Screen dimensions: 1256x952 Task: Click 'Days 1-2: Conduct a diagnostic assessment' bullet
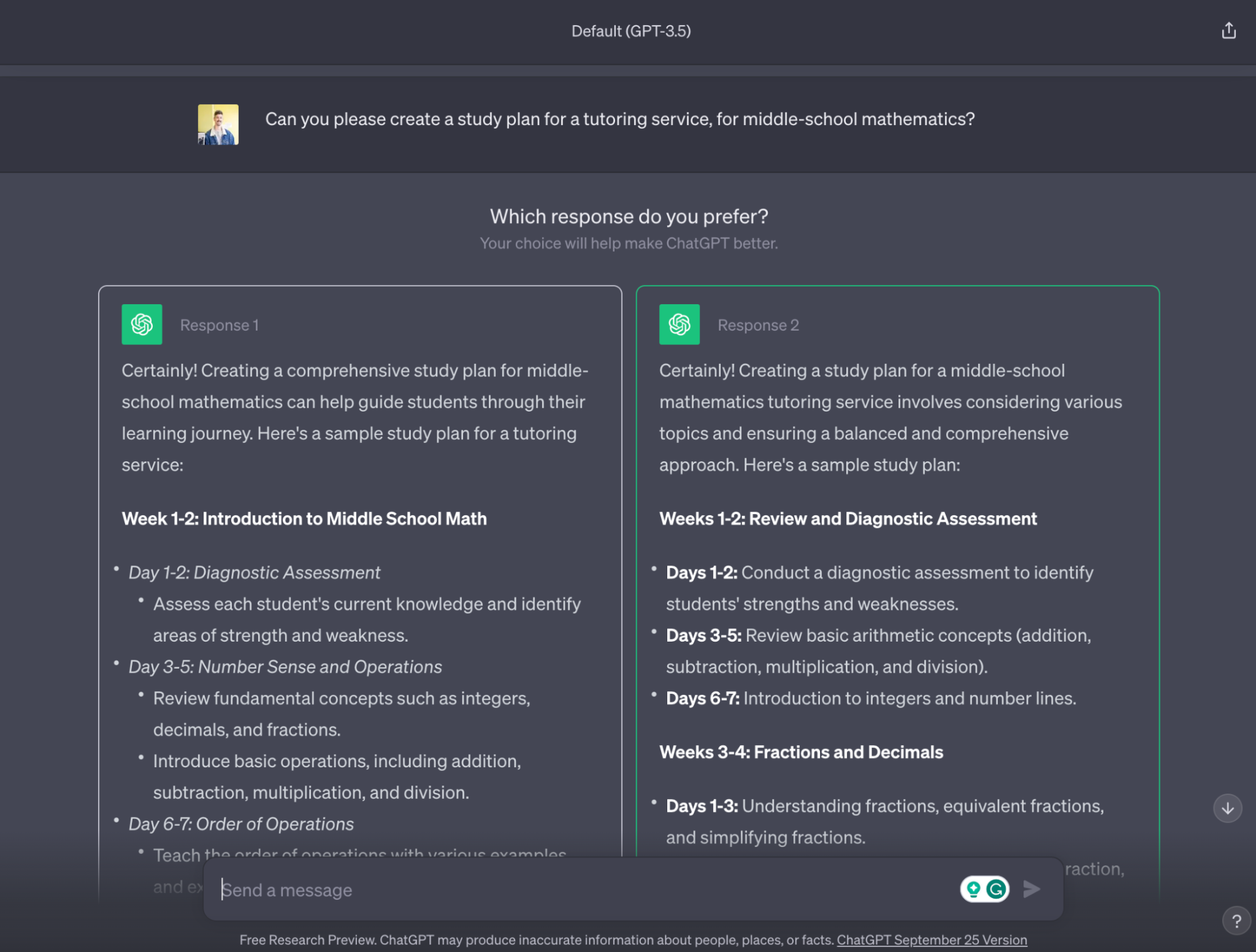click(x=880, y=588)
